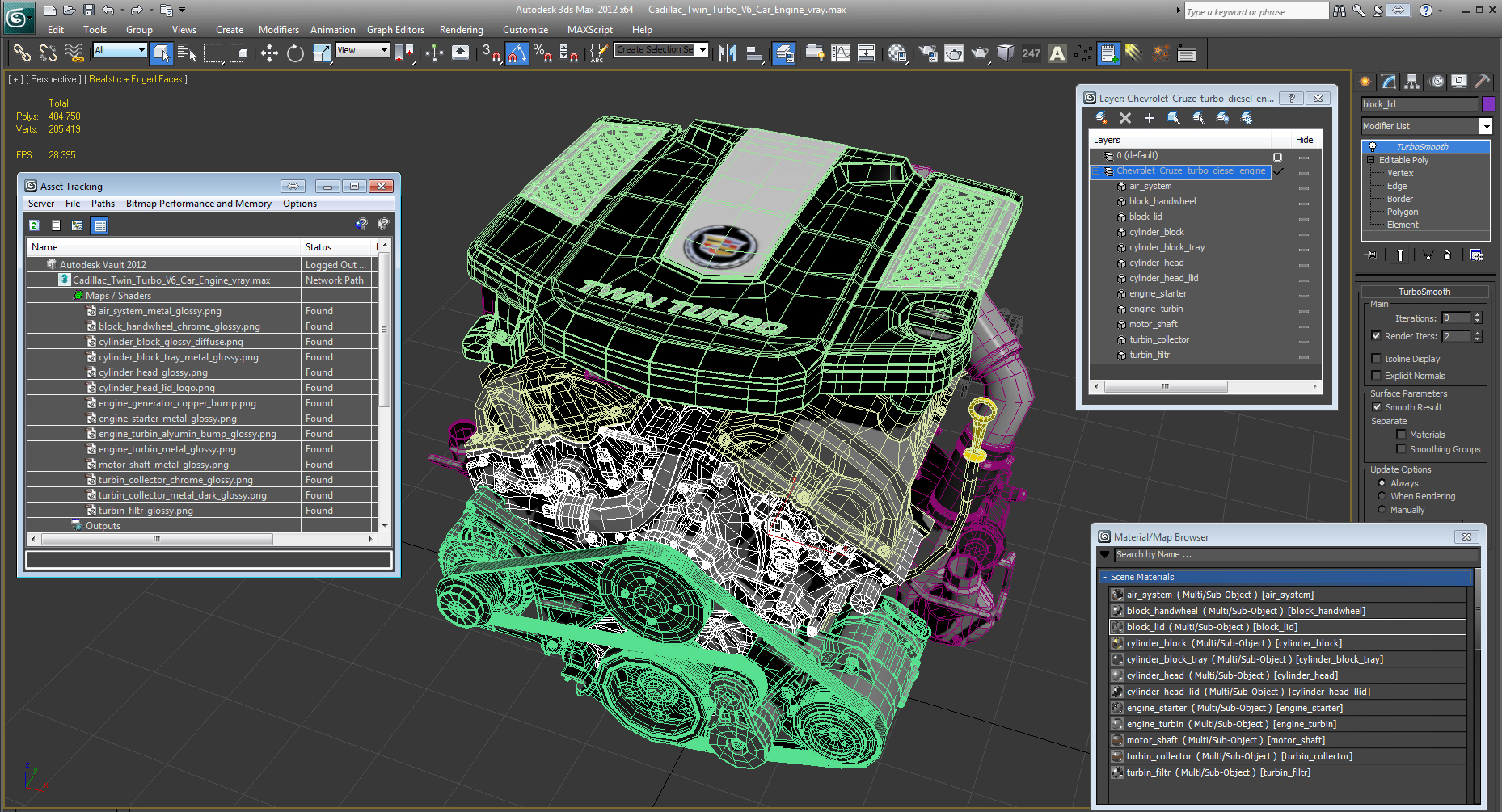Open Paths menu in Asset Tracking

point(103,204)
